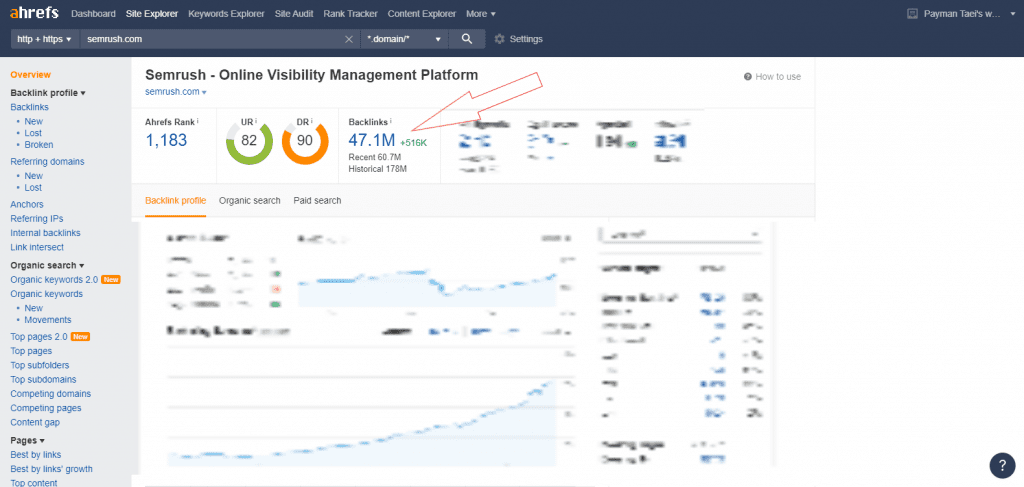
Task: Open Site Explorer
Action: tap(152, 14)
